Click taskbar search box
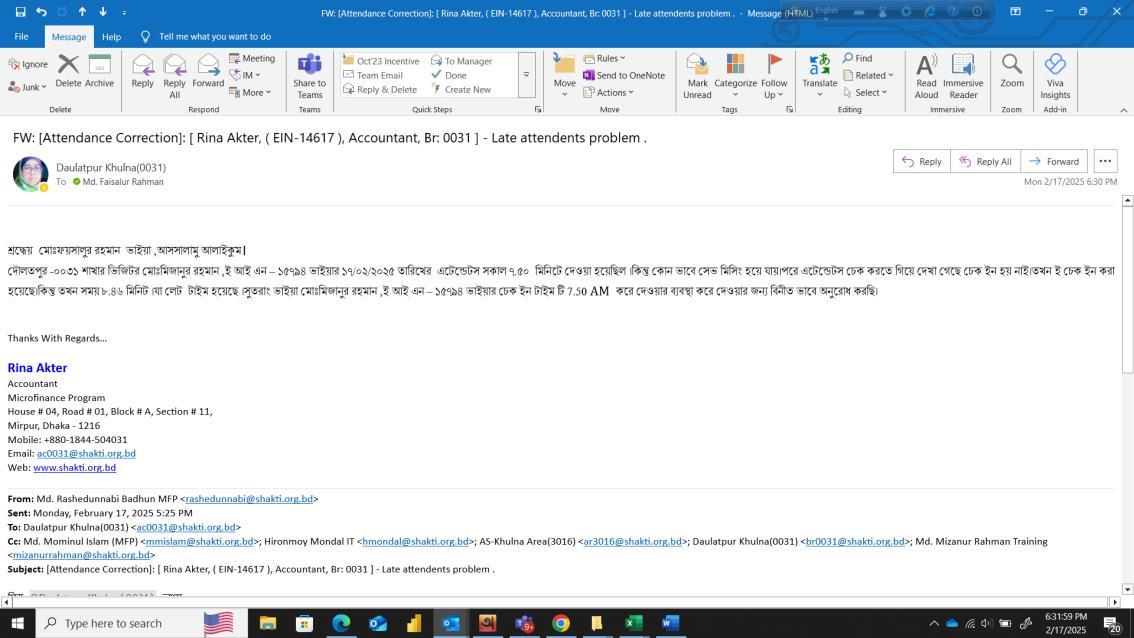 tap(141, 623)
